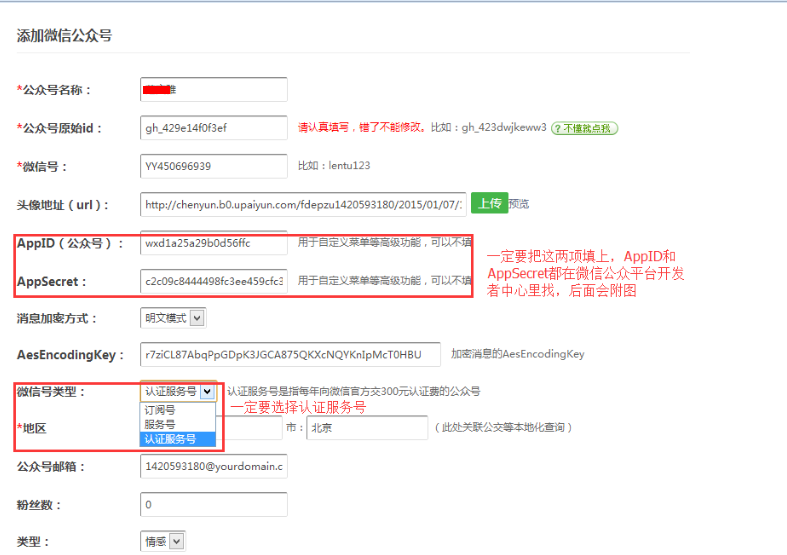Image resolution: width=787 pixels, height=555 pixels.
Task: Open the 不懂就点我 help link
Action: 585,128
